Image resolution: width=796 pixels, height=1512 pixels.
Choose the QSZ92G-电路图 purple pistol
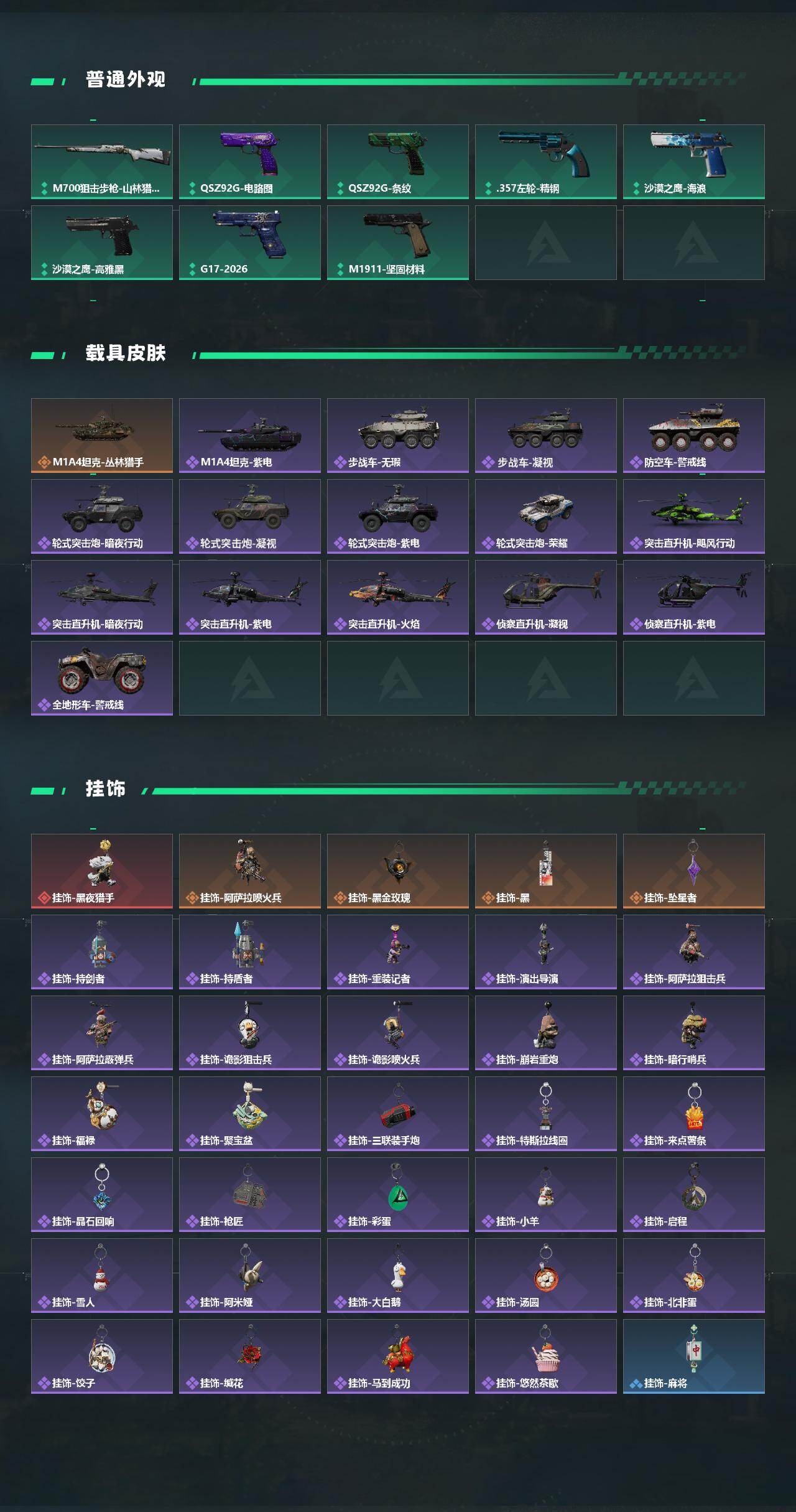(x=250, y=162)
